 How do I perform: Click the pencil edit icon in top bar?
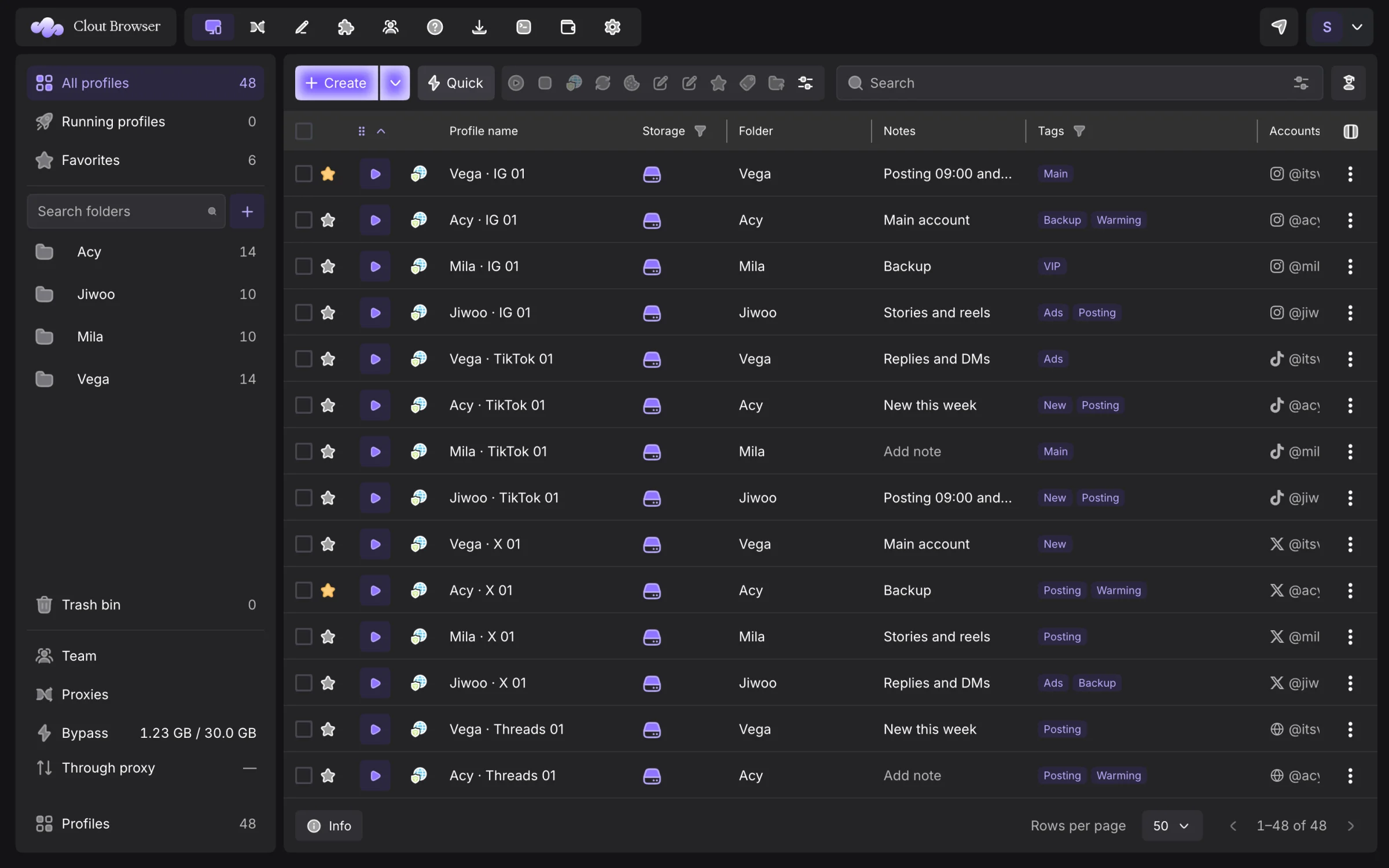[302, 27]
